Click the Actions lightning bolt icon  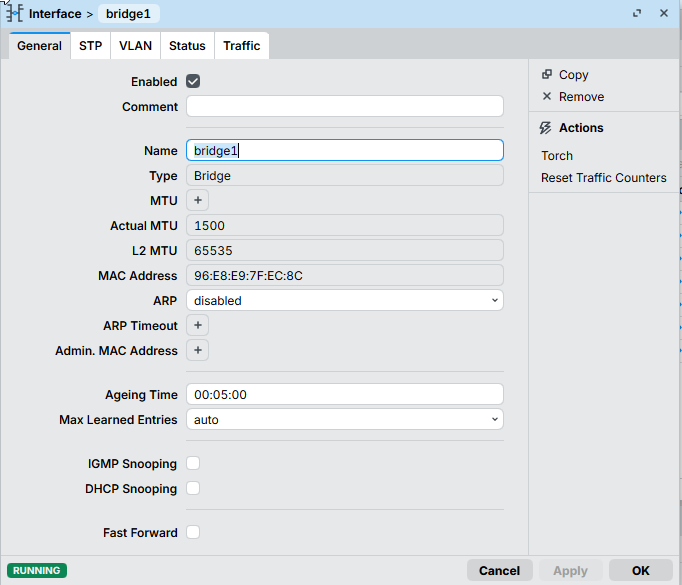click(x=545, y=128)
